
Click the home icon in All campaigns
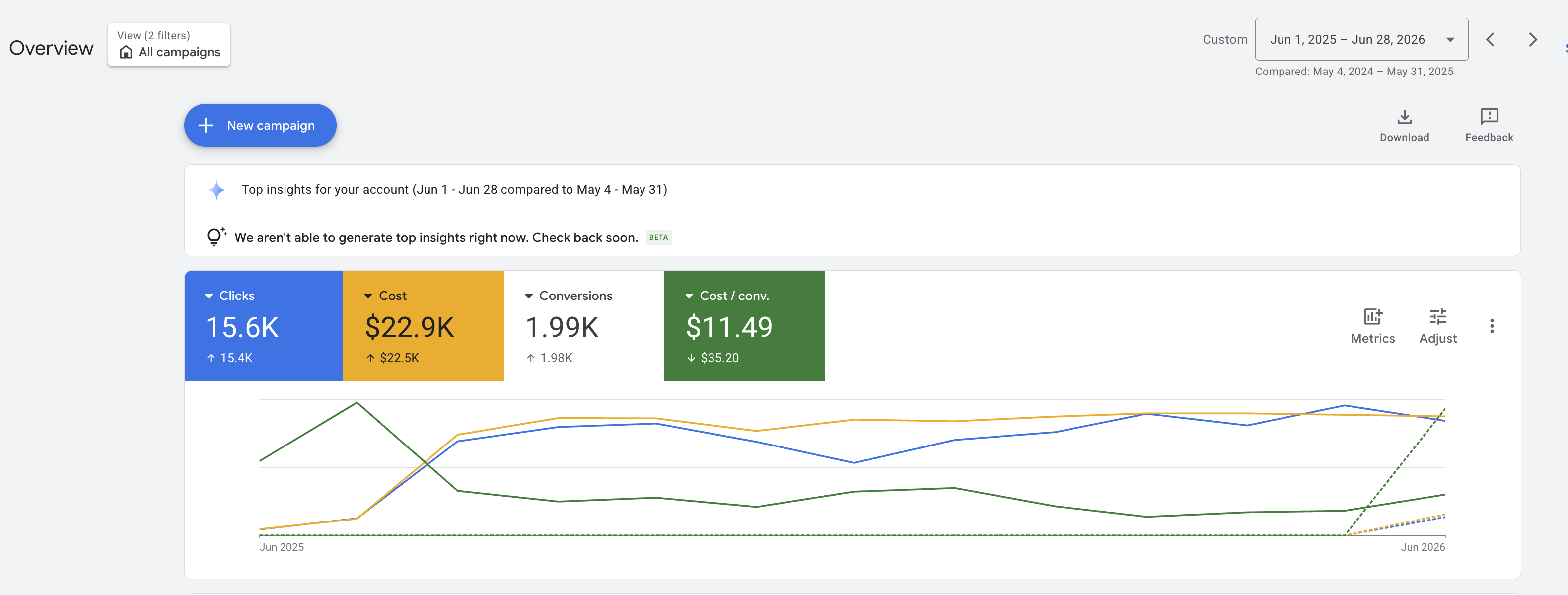[x=126, y=52]
